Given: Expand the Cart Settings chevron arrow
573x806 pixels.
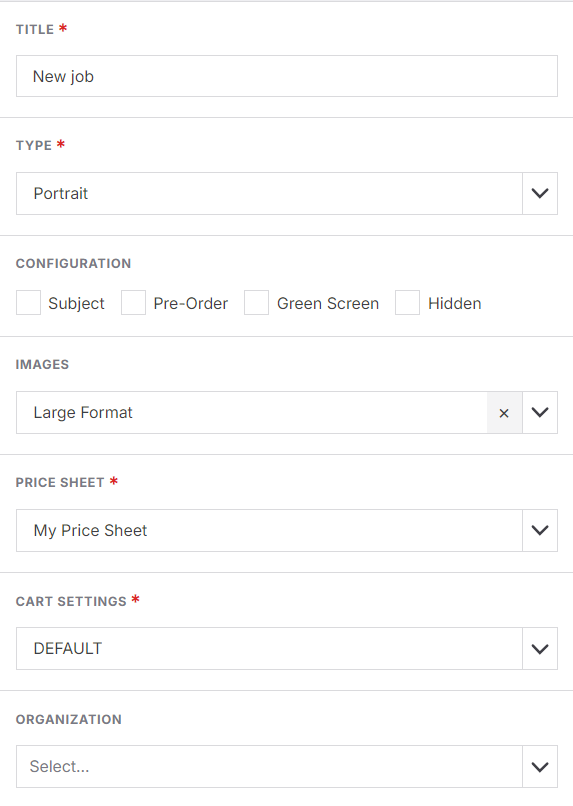Looking at the screenshot, I should pyautogui.click(x=540, y=649).
